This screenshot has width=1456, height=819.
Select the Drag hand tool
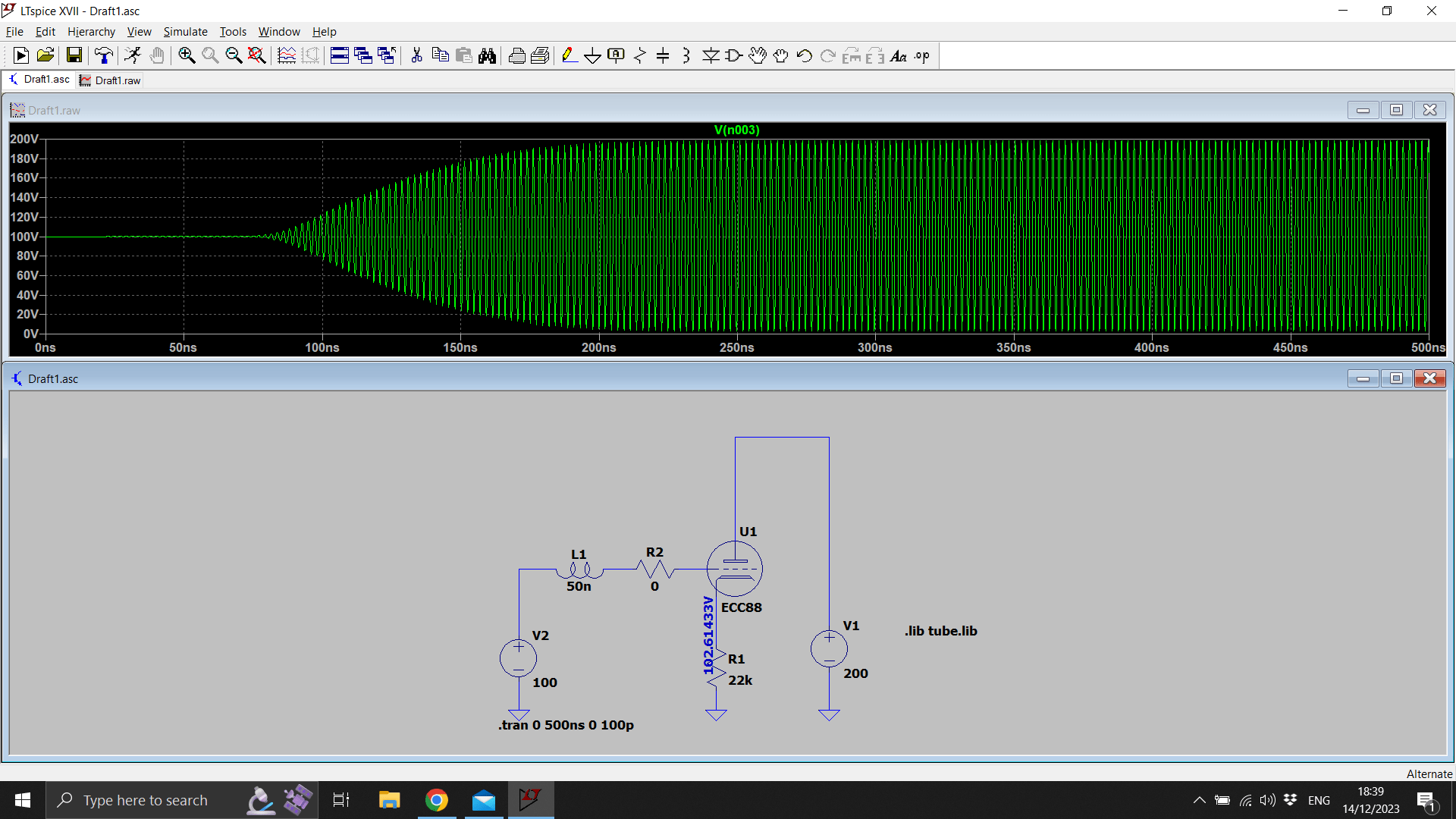[780, 55]
